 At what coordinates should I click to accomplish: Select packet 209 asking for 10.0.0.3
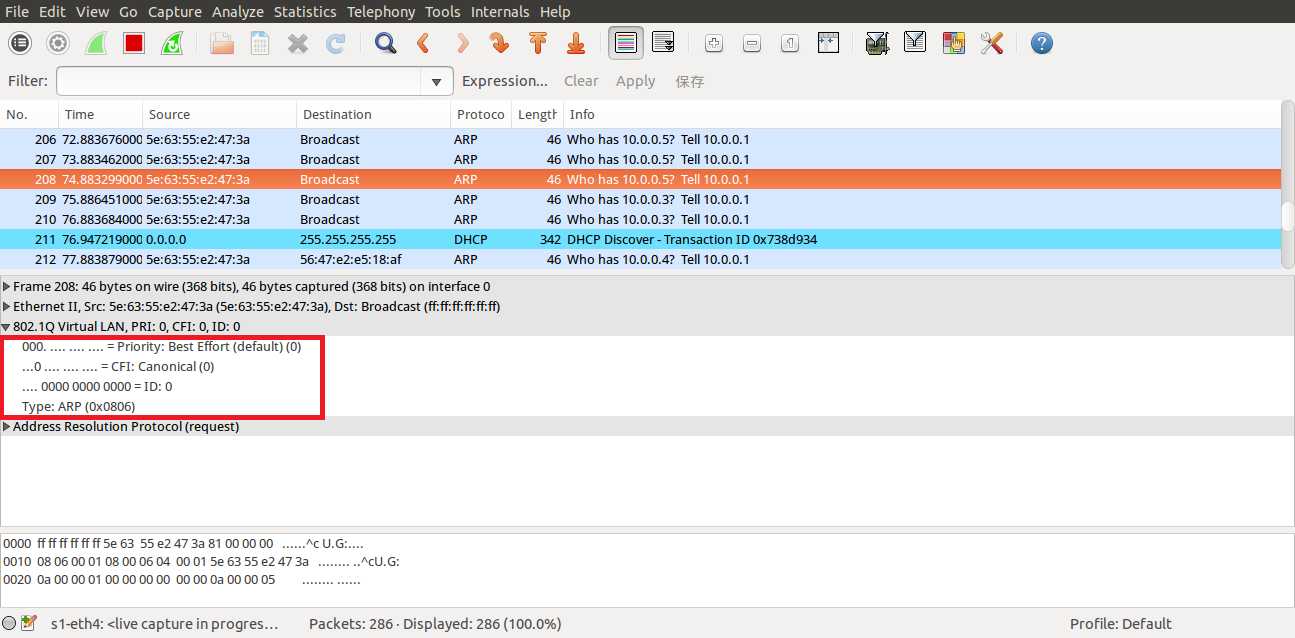[640, 199]
